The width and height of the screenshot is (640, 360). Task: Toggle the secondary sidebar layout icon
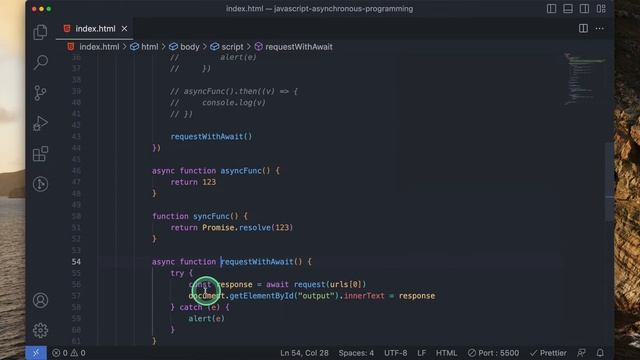tap(584, 9)
